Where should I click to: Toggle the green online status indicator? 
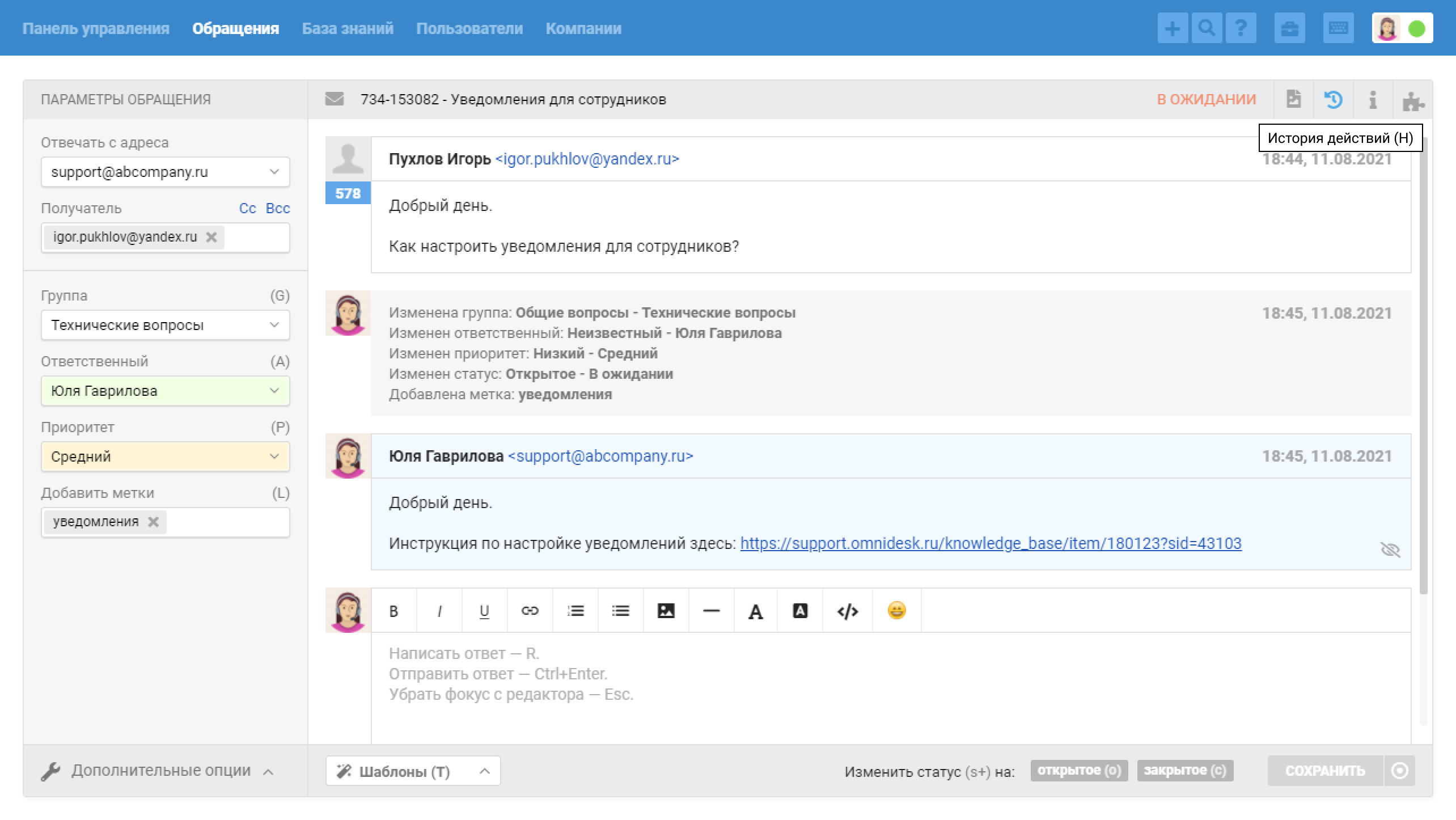tap(1417, 28)
